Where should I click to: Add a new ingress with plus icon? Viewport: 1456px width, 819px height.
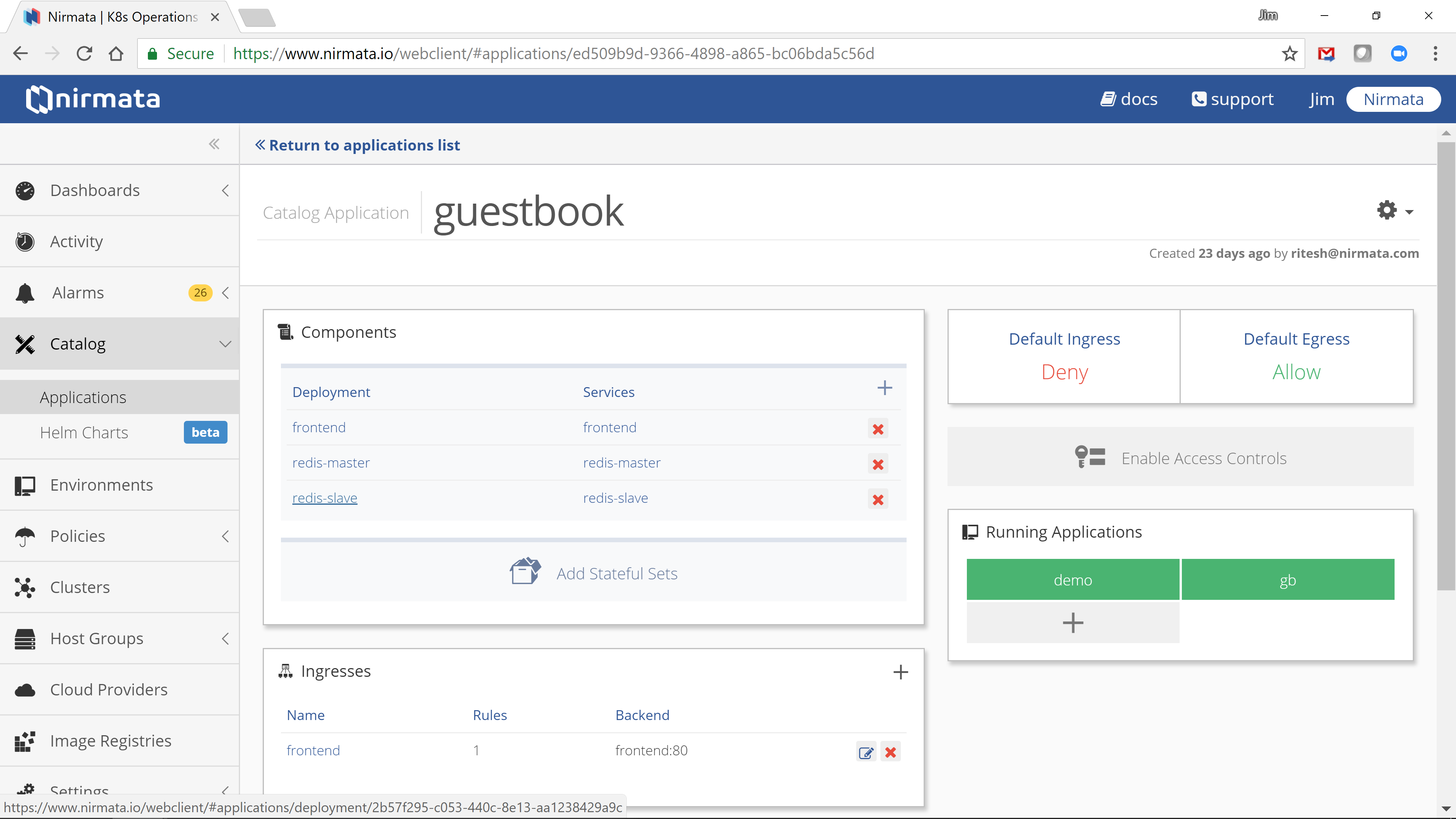901,672
